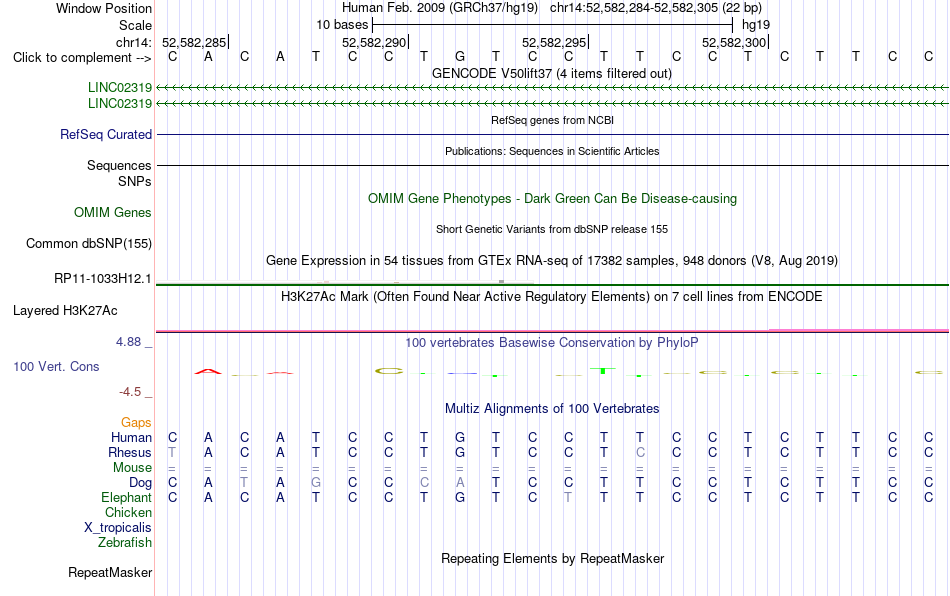Click the Sequences track label

(119, 165)
